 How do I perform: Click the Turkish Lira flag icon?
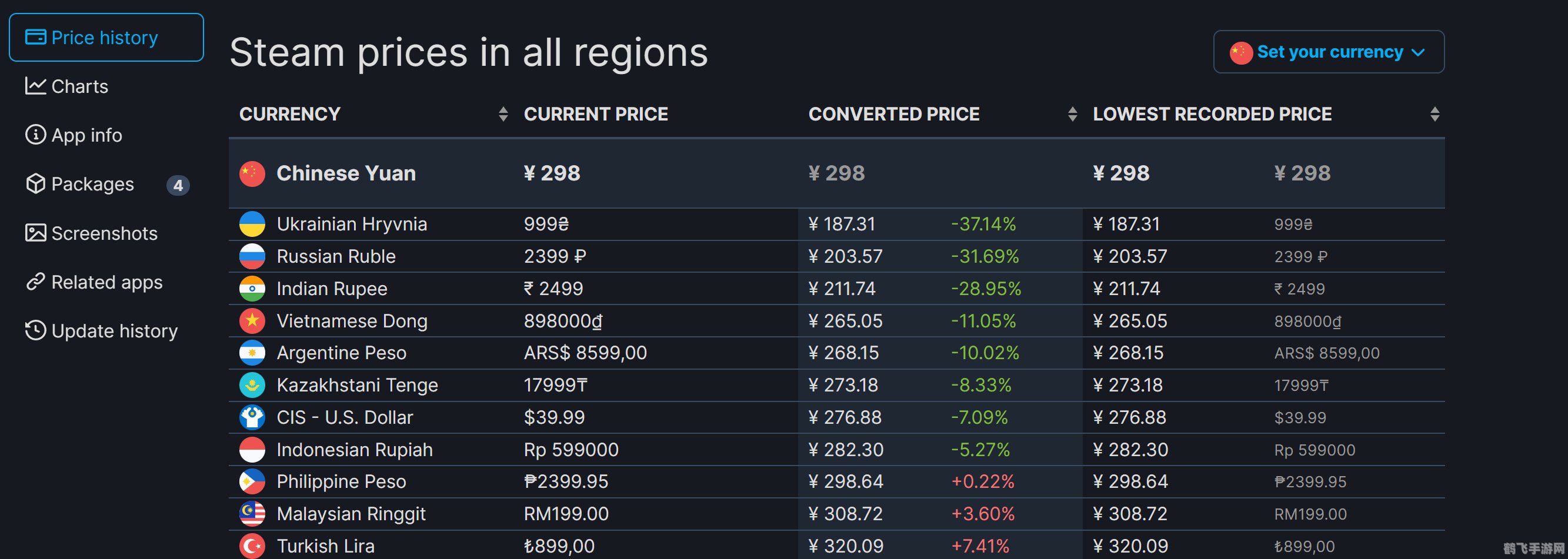click(251, 545)
